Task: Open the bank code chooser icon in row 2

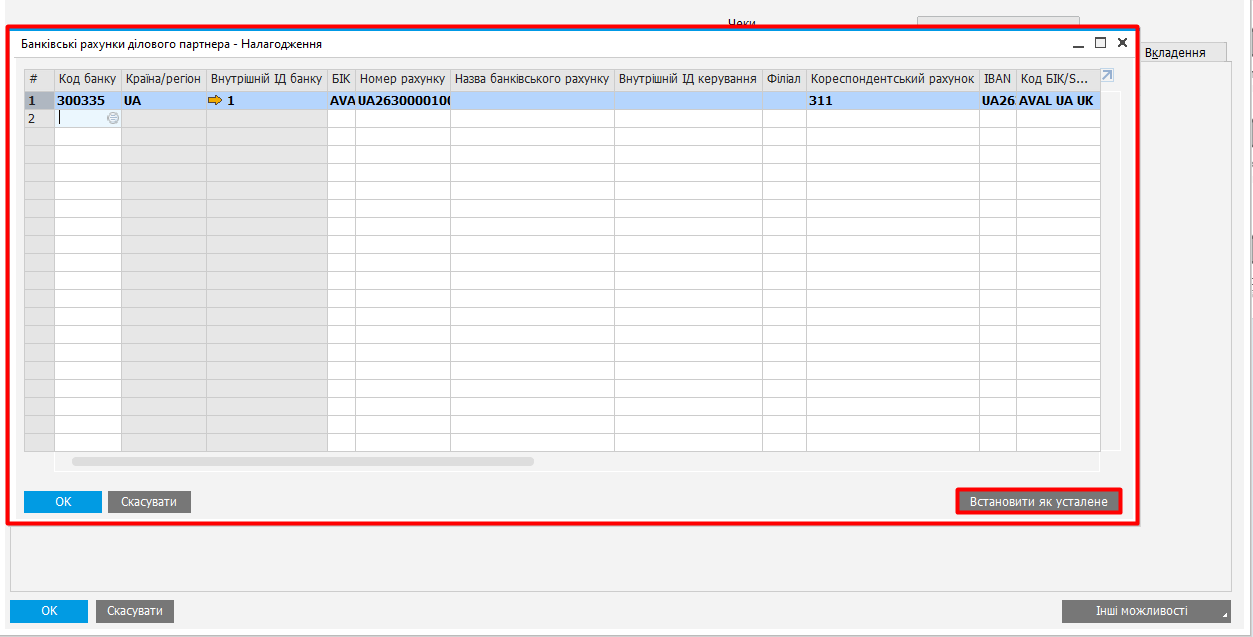Action: tap(113, 118)
